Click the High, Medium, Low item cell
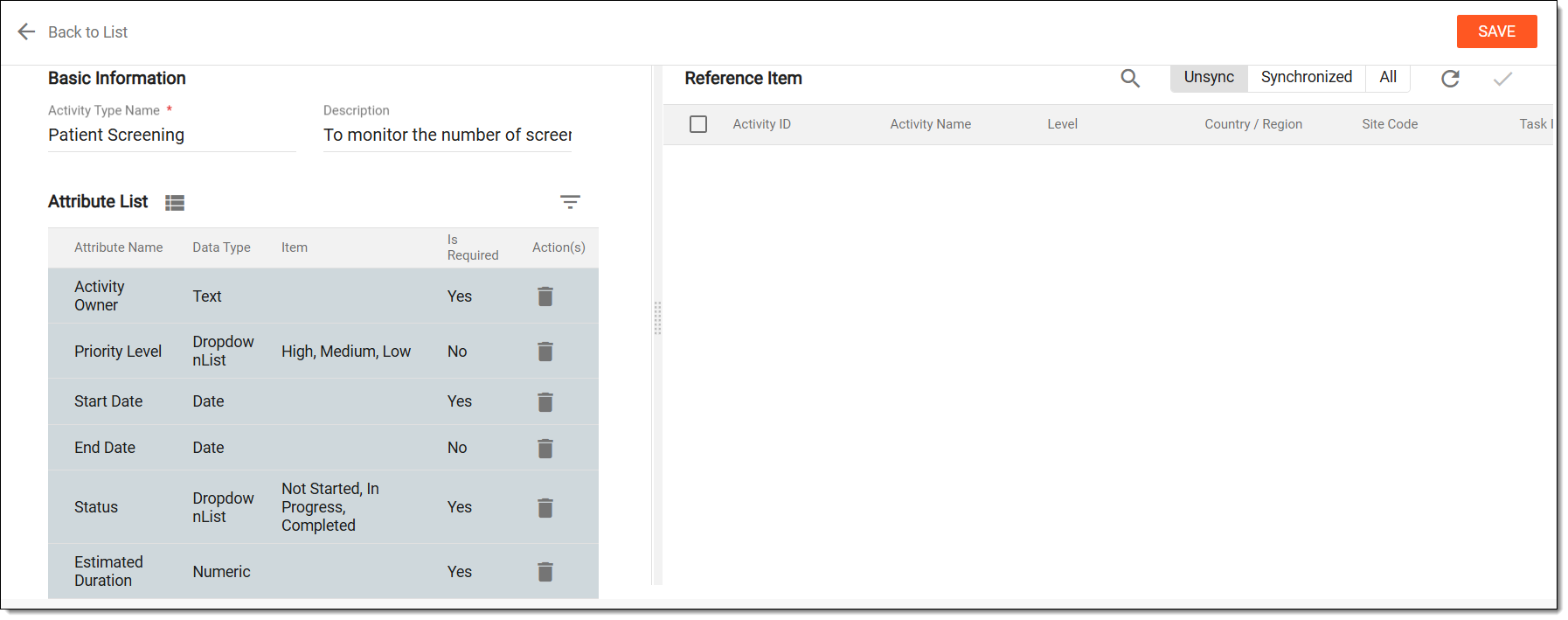The height and width of the screenshot is (620, 1568). pyautogui.click(x=346, y=352)
